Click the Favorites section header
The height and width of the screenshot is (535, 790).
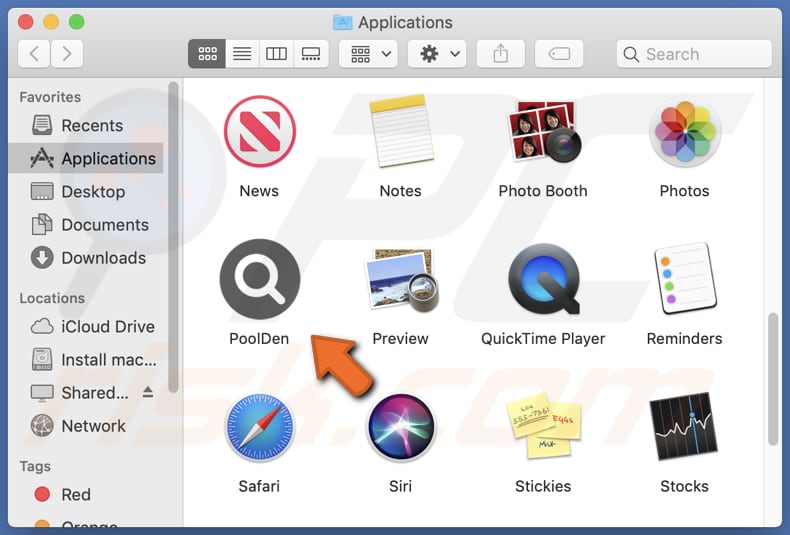50,97
